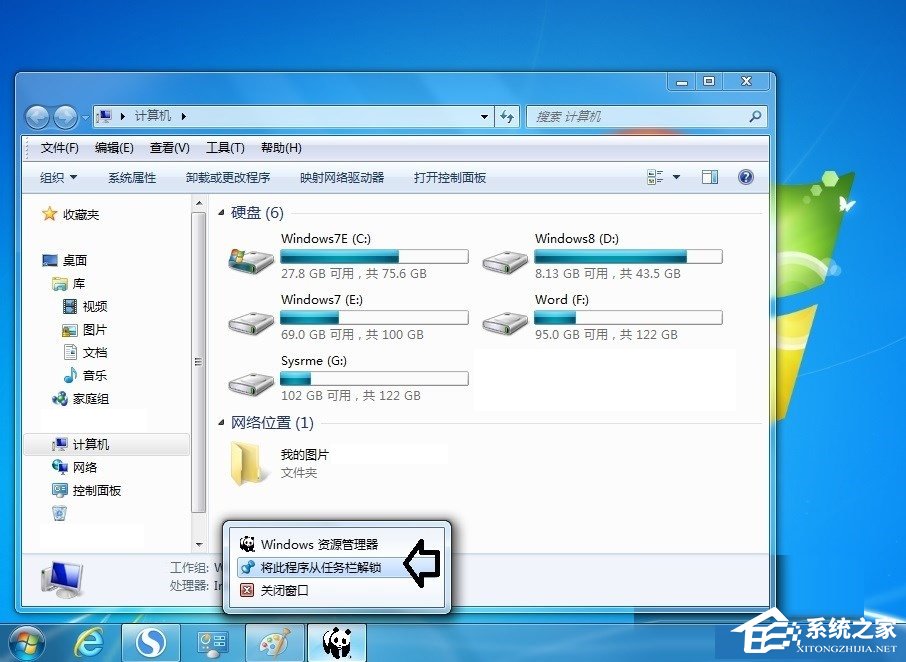Click the Windows Start orb
Viewport: 906px width, 662px height.
click(x=27, y=641)
